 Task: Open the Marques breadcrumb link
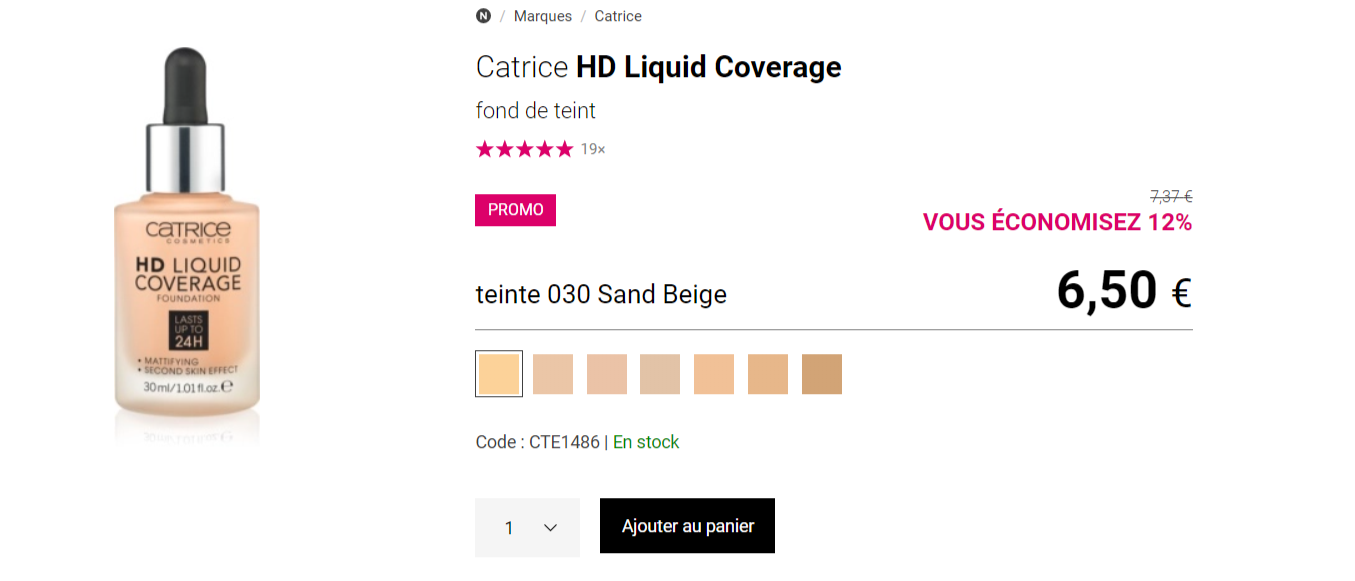click(x=543, y=15)
